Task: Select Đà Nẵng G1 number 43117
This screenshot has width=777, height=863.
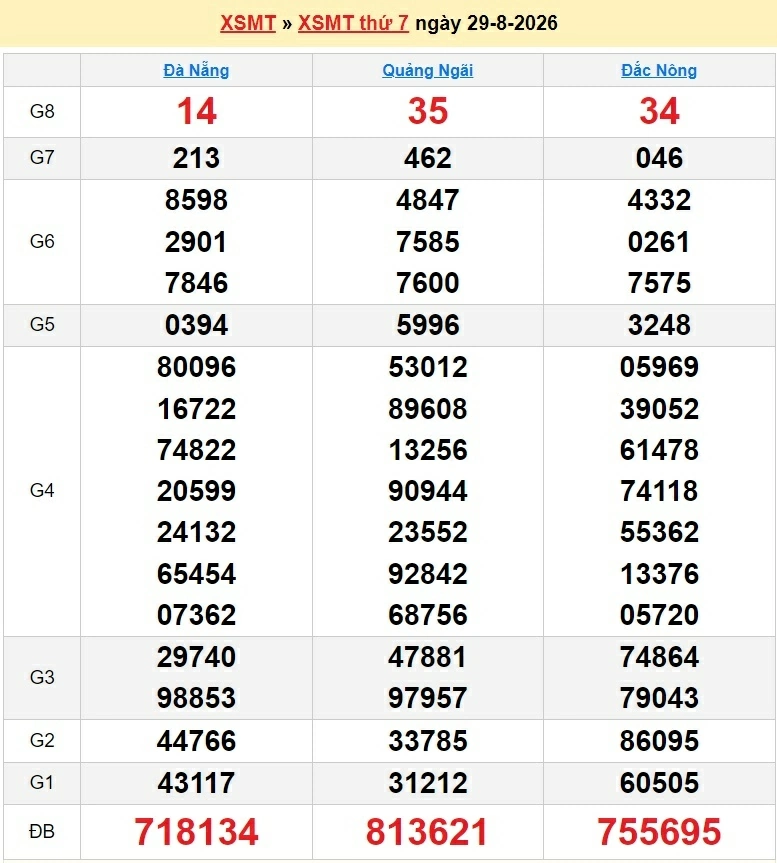Action: [196, 783]
